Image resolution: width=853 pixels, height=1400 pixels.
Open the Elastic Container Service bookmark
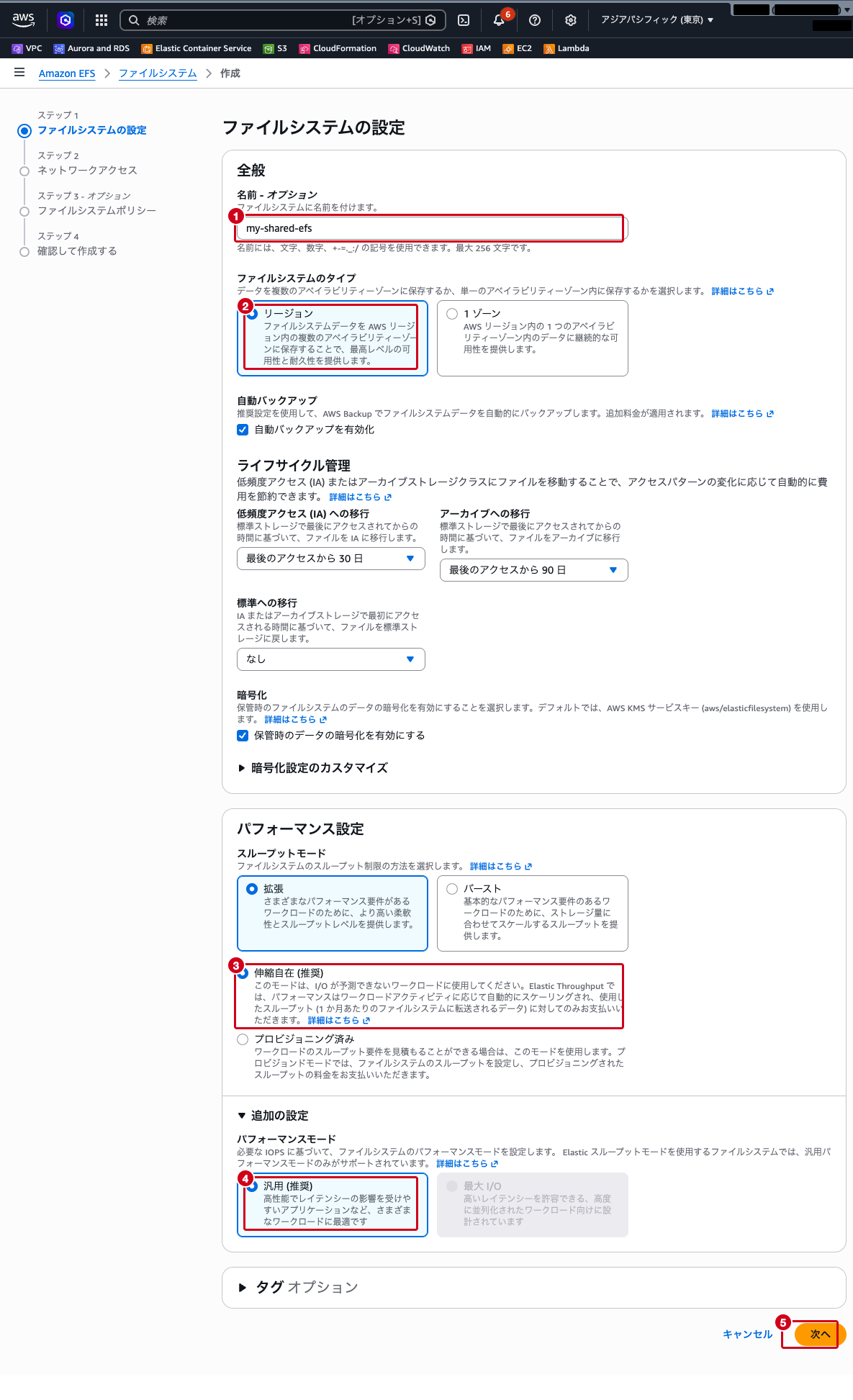pyautogui.click(x=197, y=48)
